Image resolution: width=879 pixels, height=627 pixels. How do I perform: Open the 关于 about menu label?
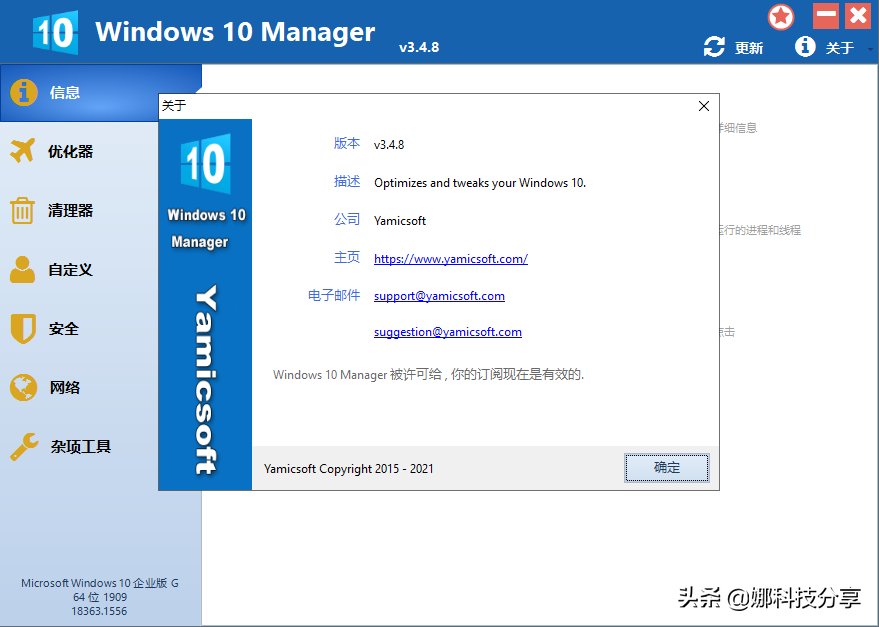click(x=839, y=48)
